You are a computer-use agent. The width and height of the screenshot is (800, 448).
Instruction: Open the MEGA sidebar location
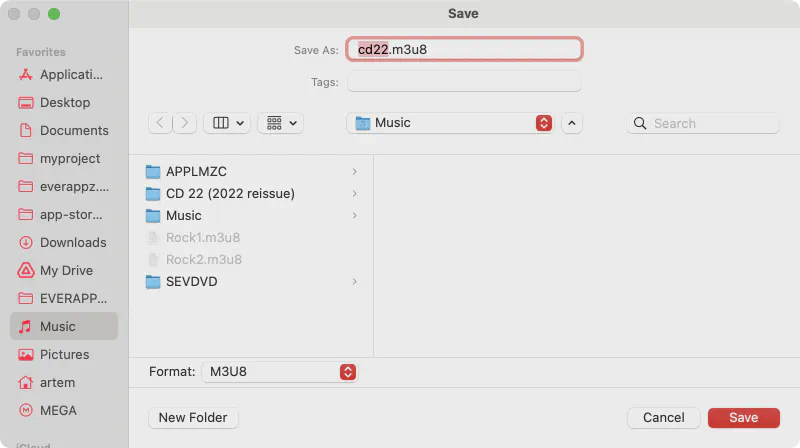[x=58, y=410]
